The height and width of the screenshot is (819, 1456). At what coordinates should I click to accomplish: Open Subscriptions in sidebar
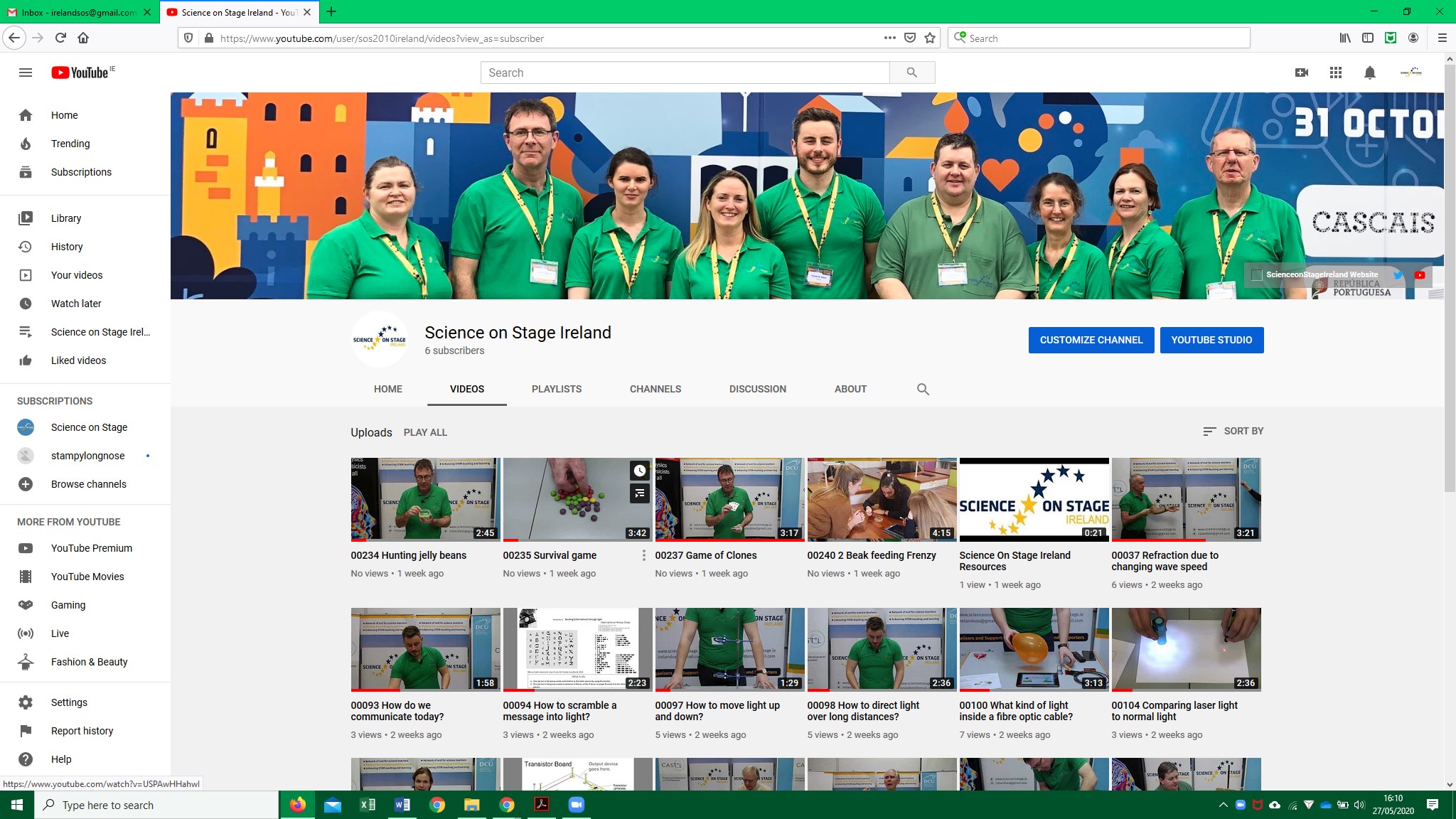tap(85, 172)
